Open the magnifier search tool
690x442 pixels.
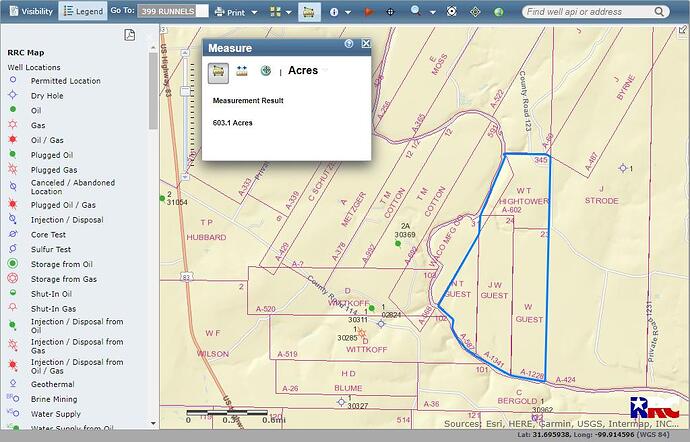click(x=415, y=11)
